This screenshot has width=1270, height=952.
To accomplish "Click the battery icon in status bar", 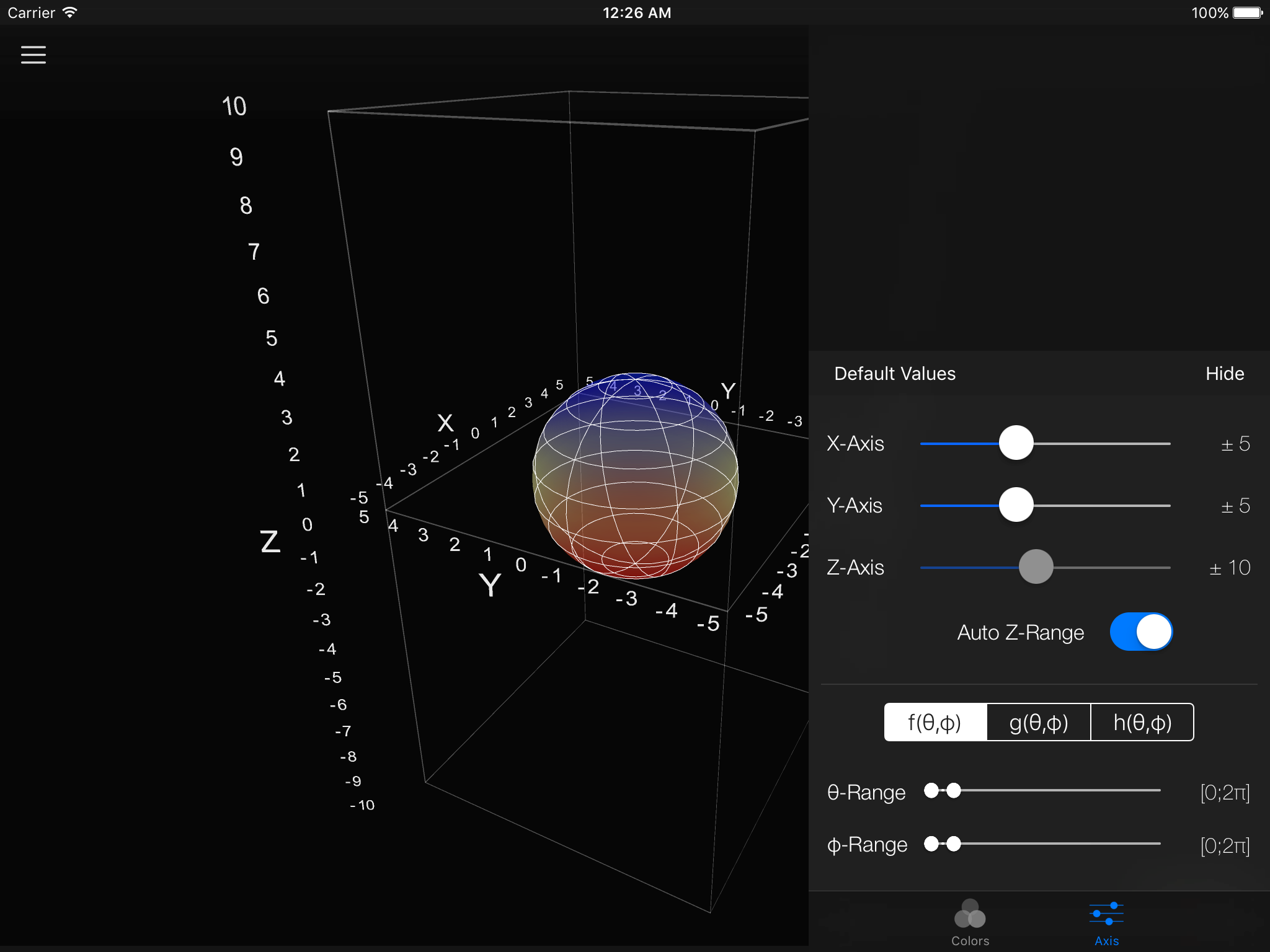I will (x=1247, y=12).
